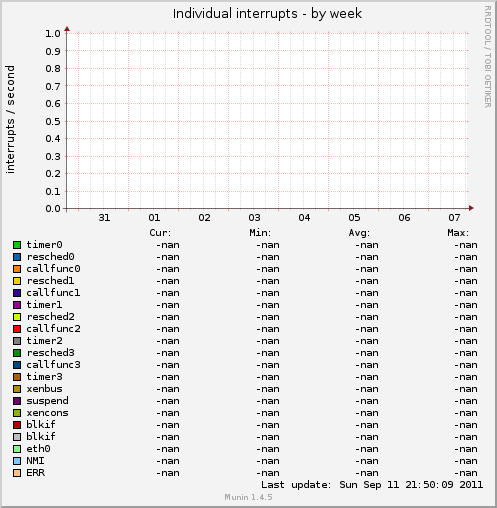This screenshot has height=508, width=497.
Task: Click x-axis date label 01
Action: tap(154, 218)
